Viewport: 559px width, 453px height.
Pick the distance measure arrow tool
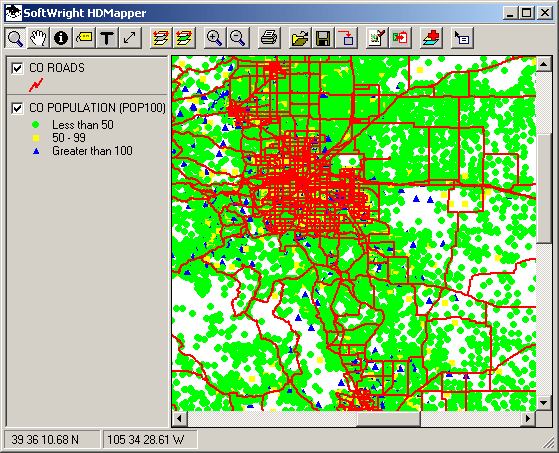[x=130, y=38]
